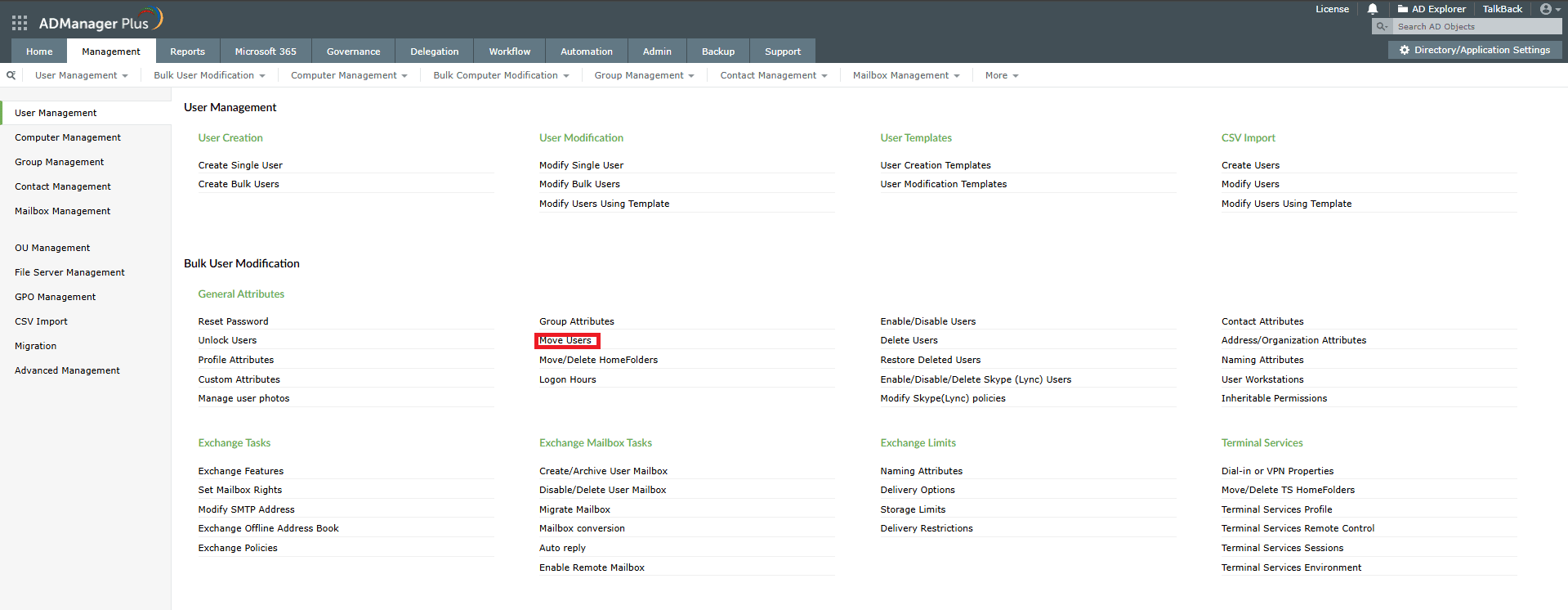Image resolution: width=1568 pixels, height=610 pixels.
Task: Open Create Single User link
Action: (240, 165)
